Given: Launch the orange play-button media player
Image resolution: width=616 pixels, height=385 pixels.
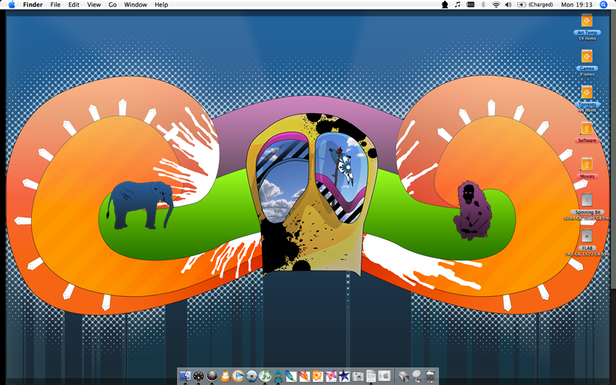Looking at the screenshot, I should 238,376.
